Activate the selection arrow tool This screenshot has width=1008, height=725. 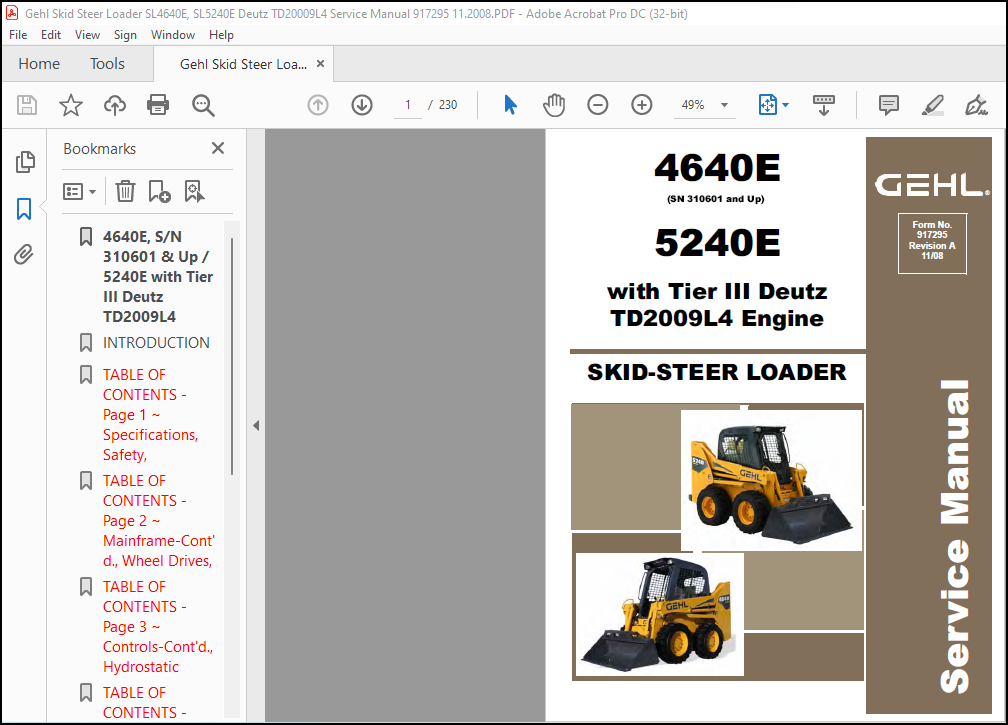510,105
